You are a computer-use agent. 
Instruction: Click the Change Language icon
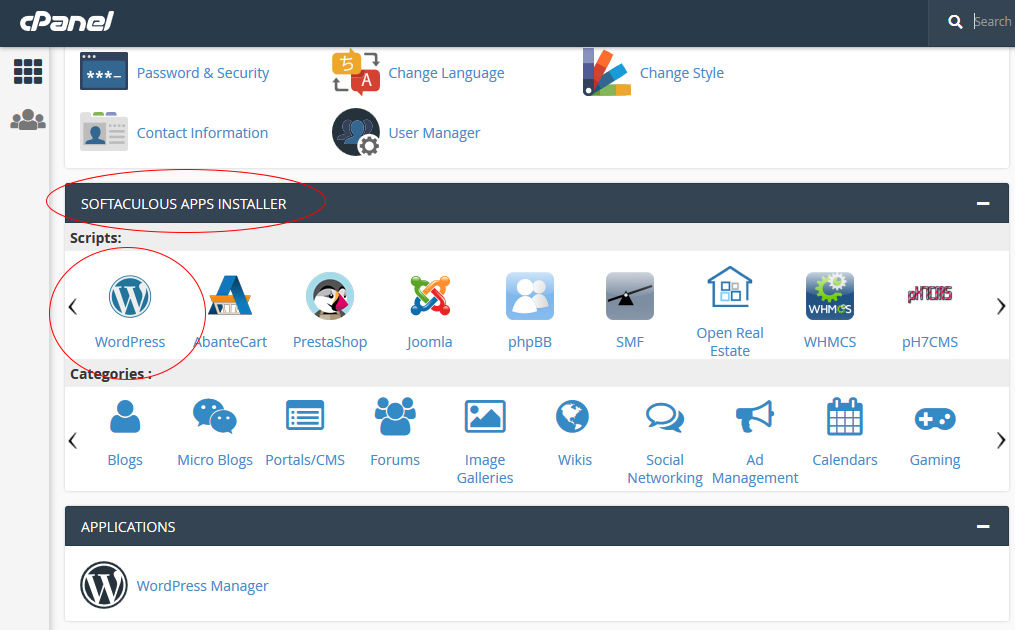355,72
